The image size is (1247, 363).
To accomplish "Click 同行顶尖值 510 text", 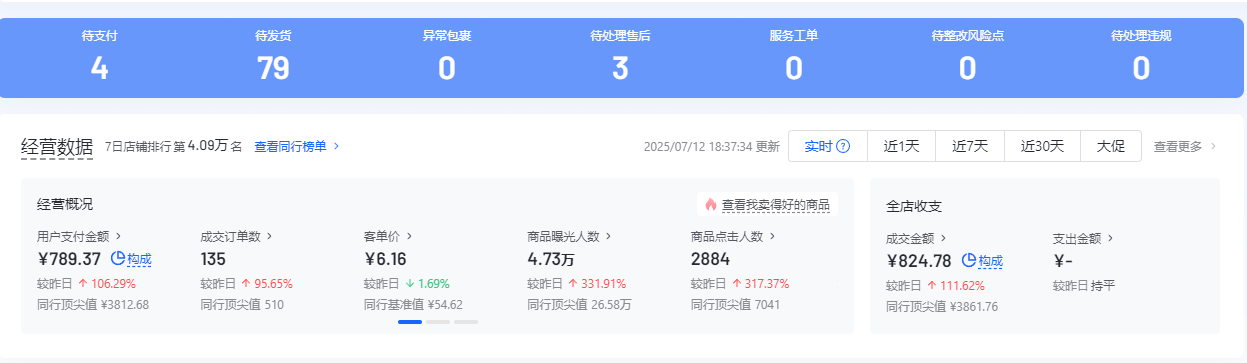I will (x=242, y=304).
